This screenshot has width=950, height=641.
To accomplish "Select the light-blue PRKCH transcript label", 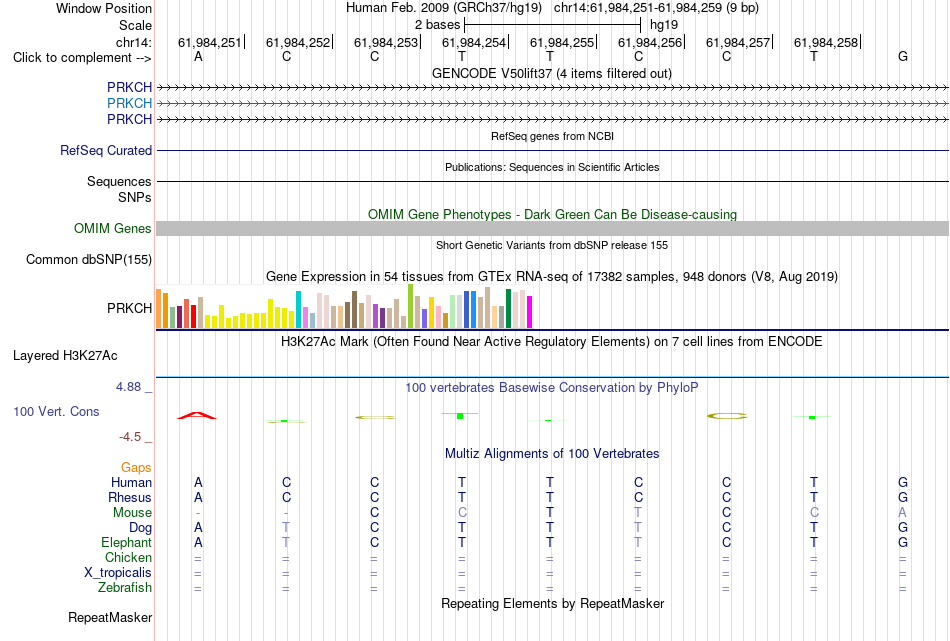I will [x=129, y=104].
